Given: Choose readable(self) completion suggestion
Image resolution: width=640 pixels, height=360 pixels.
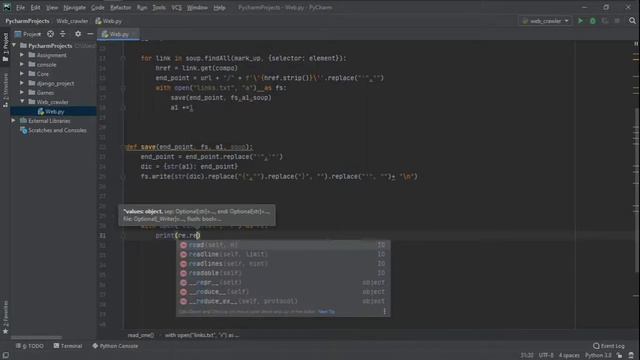Looking at the screenshot, I should point(283,273).
